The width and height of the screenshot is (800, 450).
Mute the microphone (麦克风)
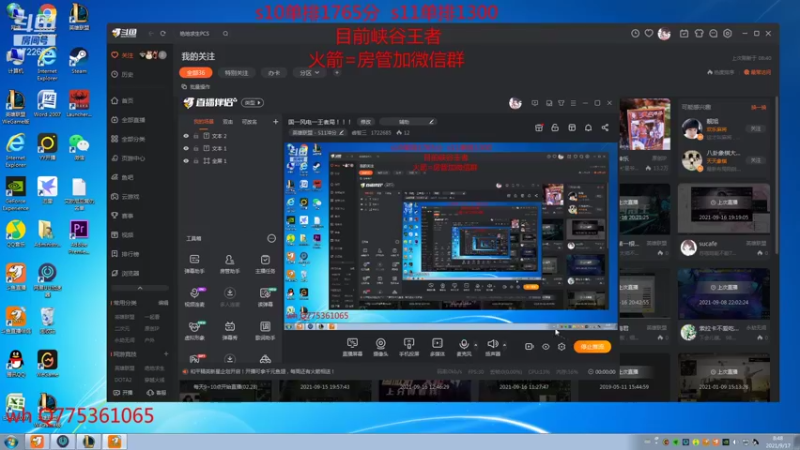pyautogui.click(x=463, y=346)
